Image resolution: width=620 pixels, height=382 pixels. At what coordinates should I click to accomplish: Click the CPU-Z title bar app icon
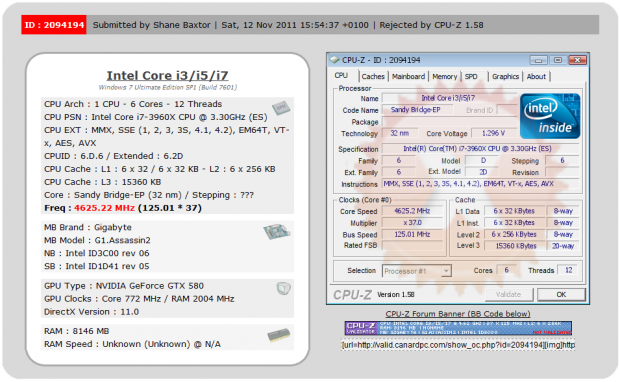click(335, 60)
